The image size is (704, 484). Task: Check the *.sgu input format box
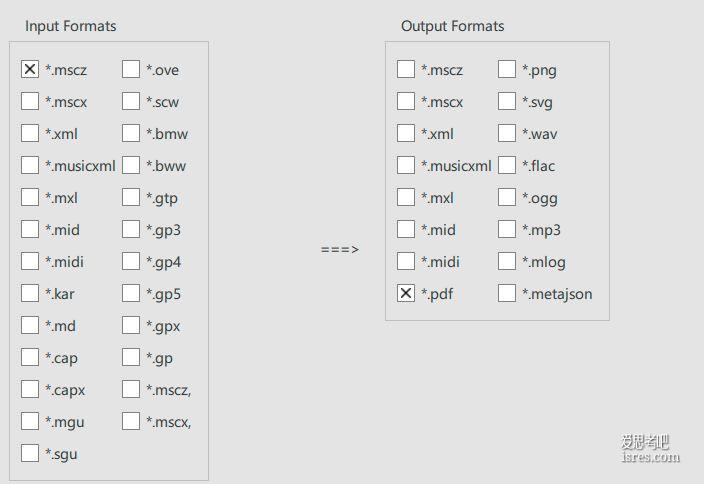point(30,453)
